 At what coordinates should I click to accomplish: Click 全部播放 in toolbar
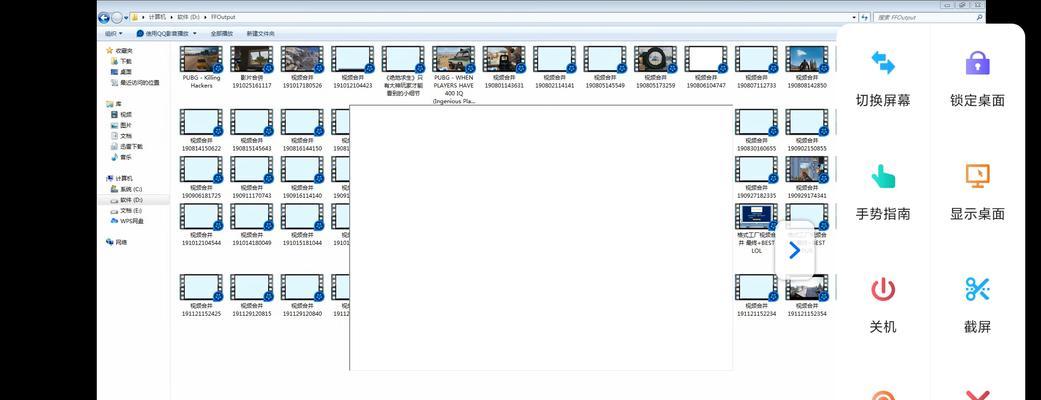[x=222, y=33]
